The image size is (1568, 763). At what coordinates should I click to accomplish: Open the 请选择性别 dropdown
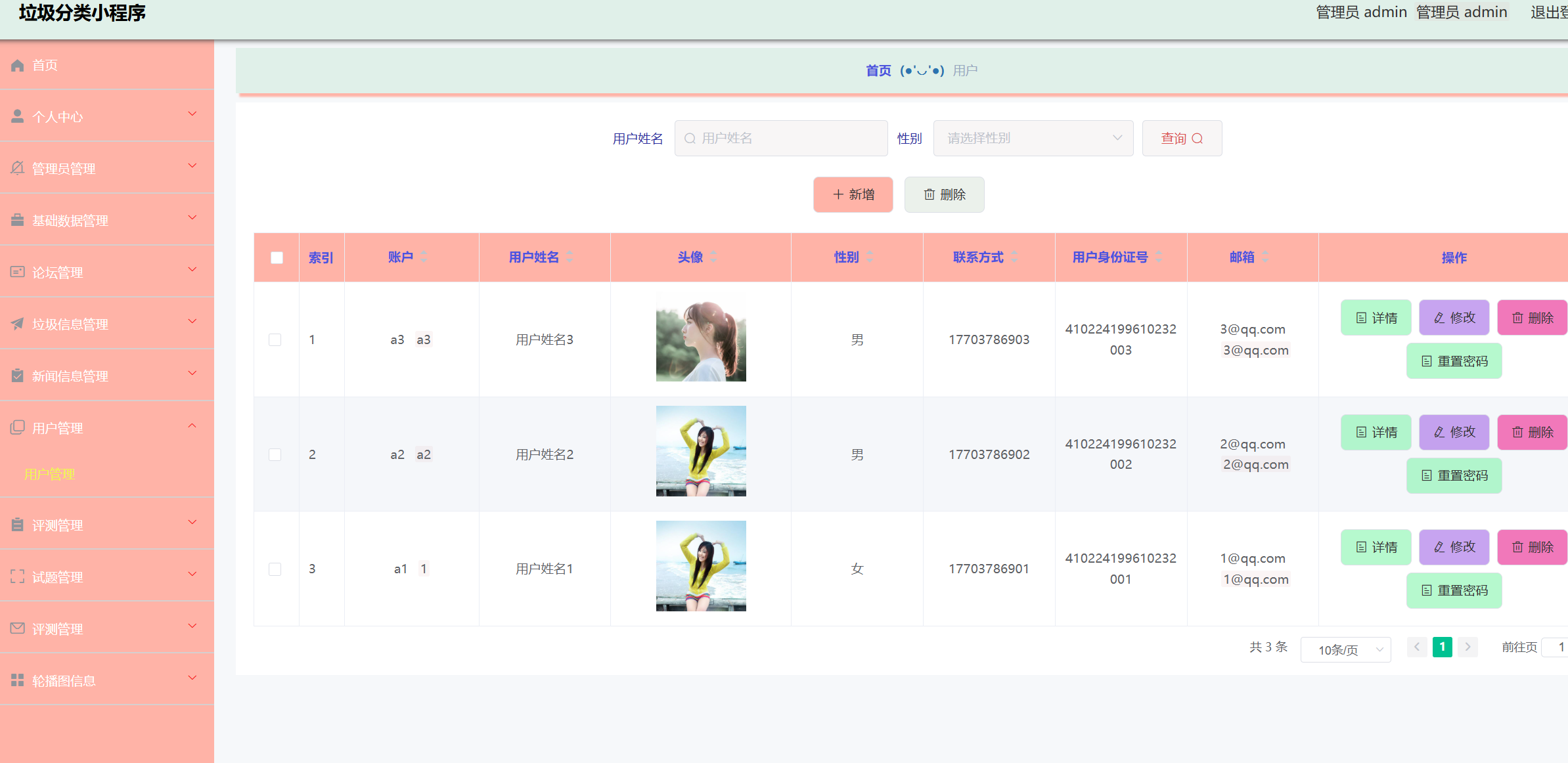1033,138
